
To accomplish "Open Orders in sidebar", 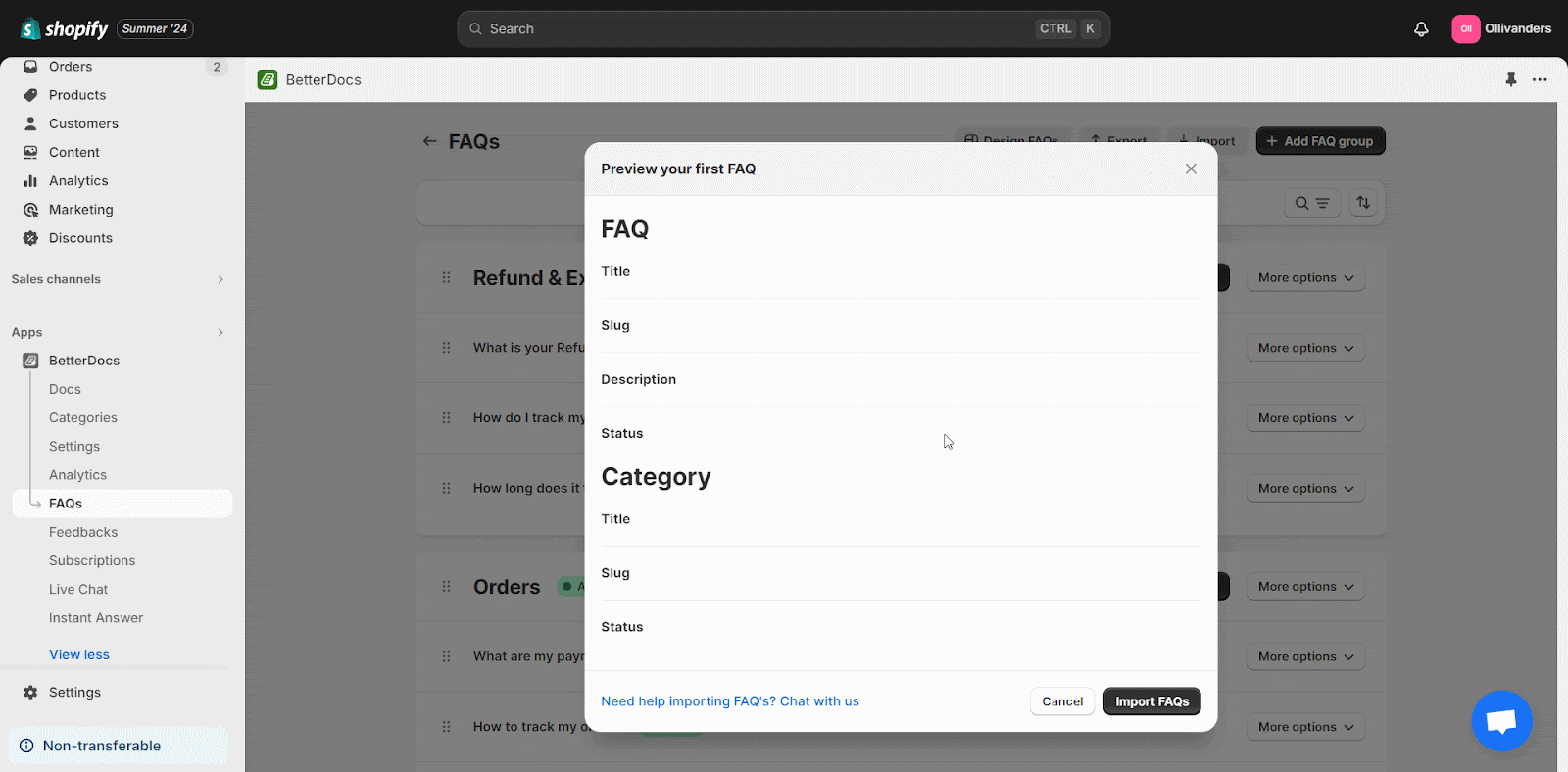I will pyautogui.click(x=71, y=67).
